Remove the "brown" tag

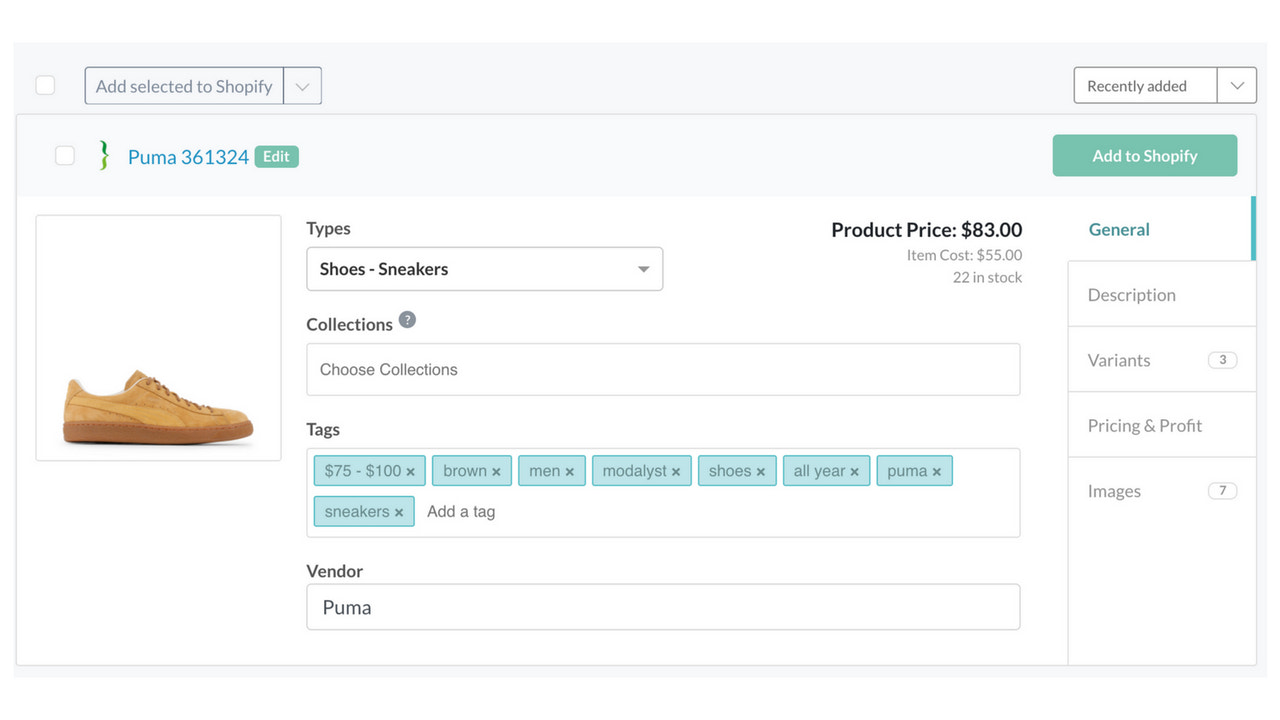(x=497, y=470)
